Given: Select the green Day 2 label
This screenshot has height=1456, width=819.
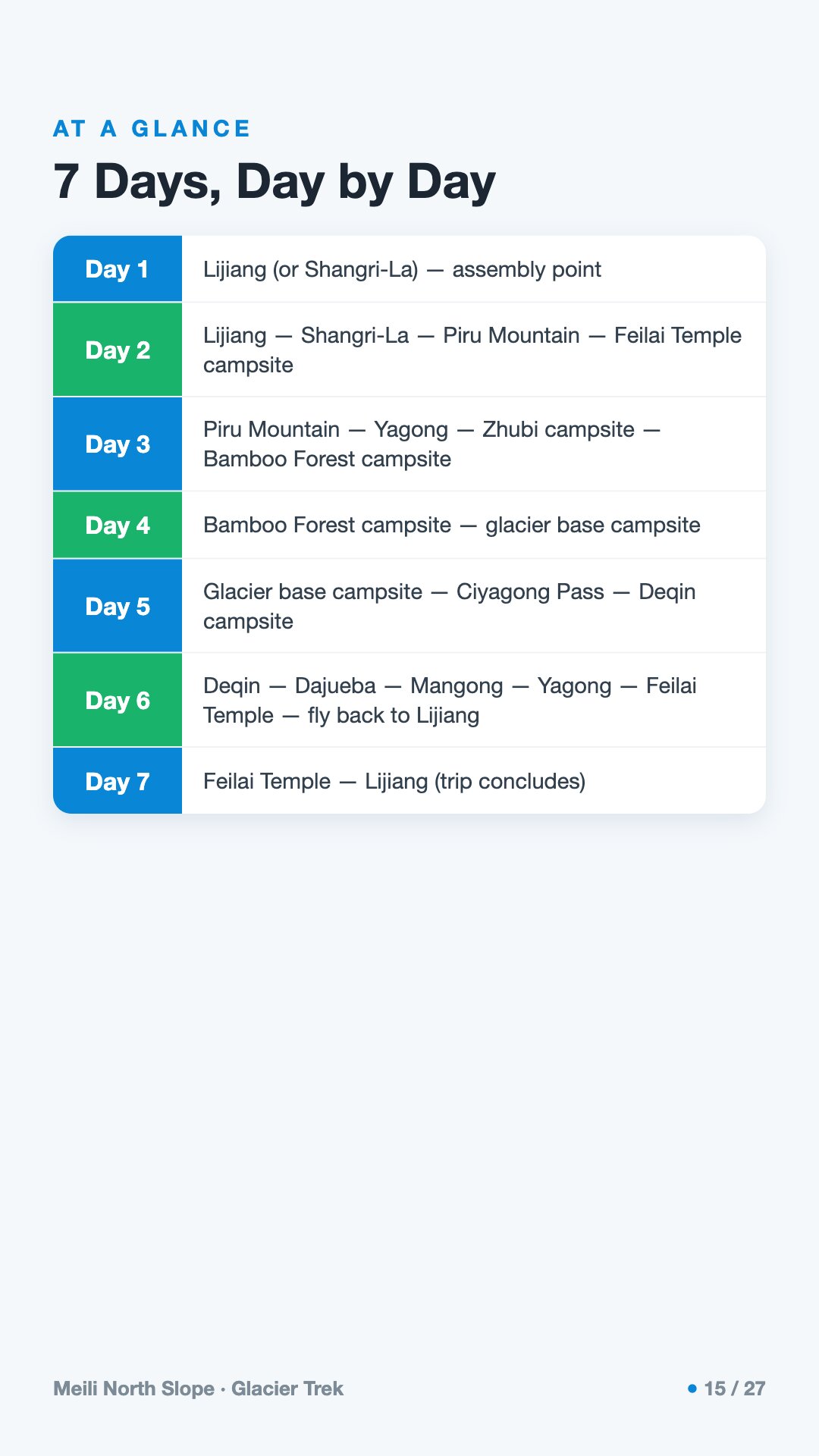Looking at the screenshot, I should [118, 350].
